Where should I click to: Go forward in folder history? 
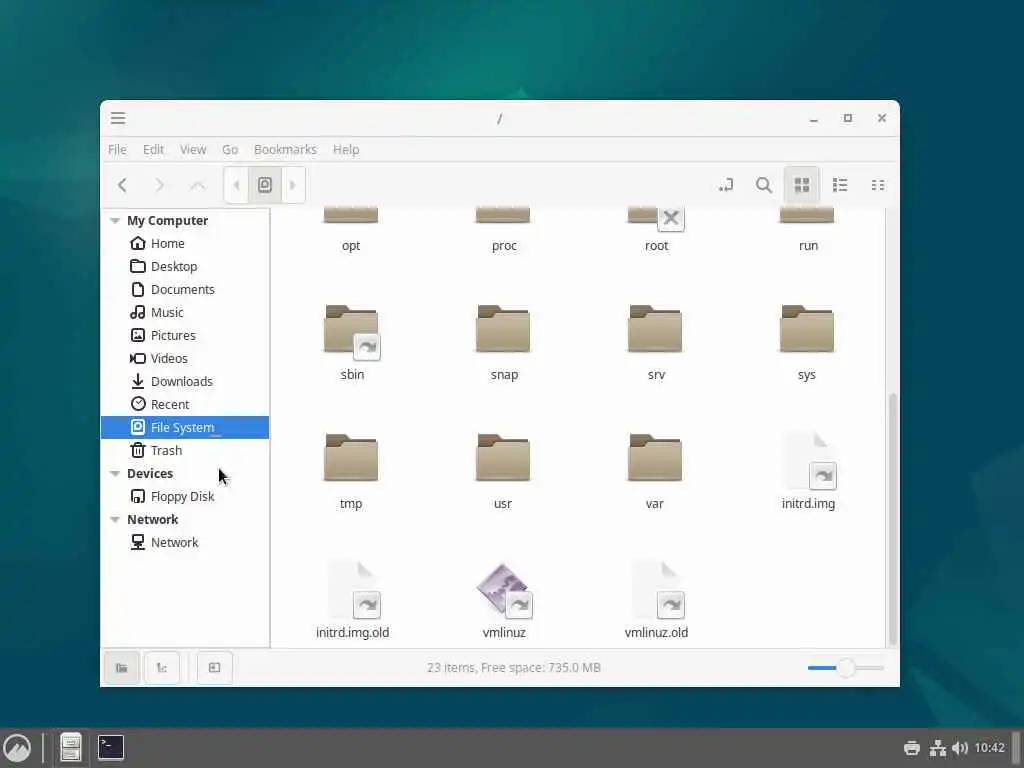[x=159, y=185]
